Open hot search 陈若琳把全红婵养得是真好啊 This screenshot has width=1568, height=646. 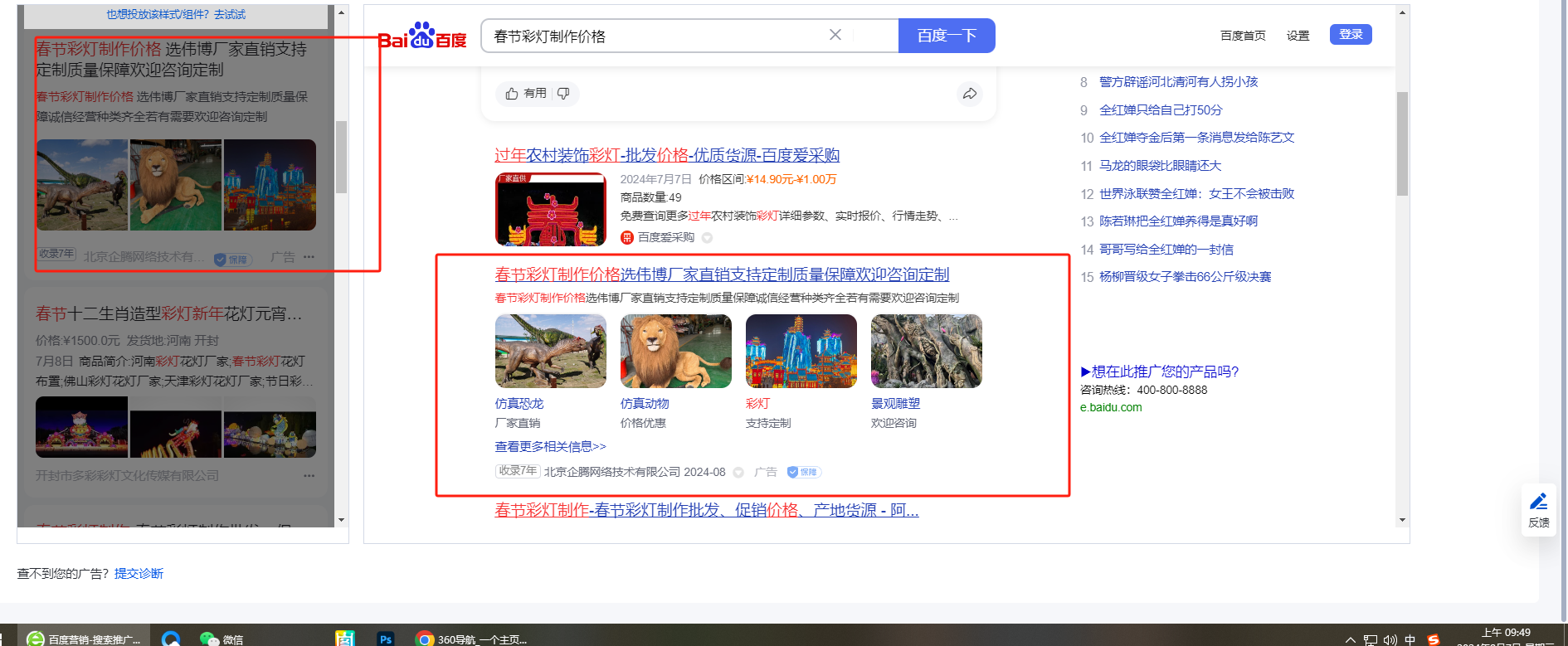[1178, 221]
